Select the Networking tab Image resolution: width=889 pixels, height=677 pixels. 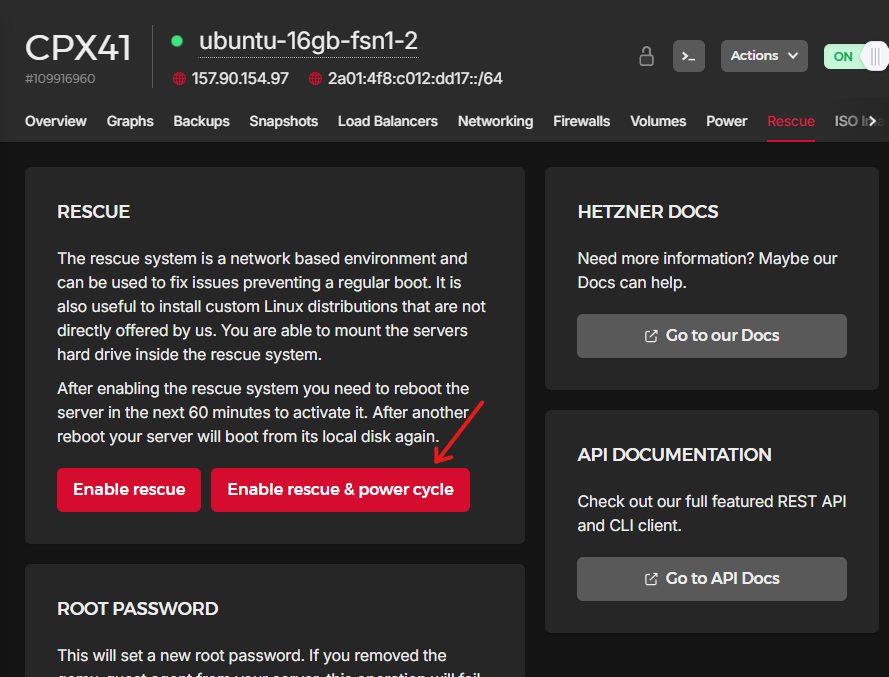click(x=495, y=121)
